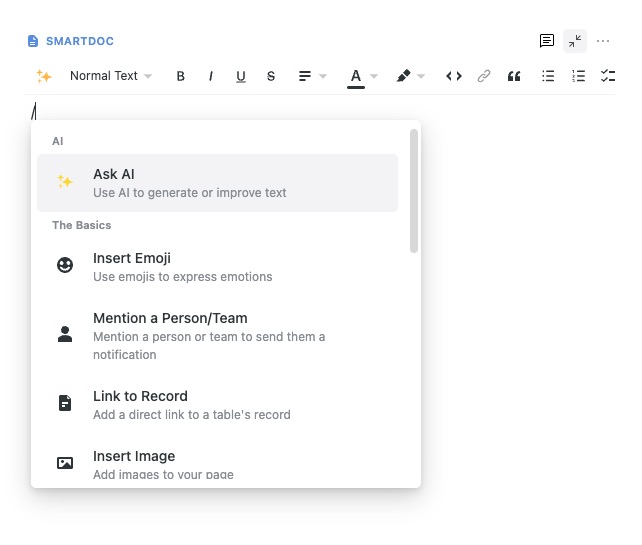642x545 pixels.
Task: Click the SmartDoc document icon
Action: click(x=33, y=41)
